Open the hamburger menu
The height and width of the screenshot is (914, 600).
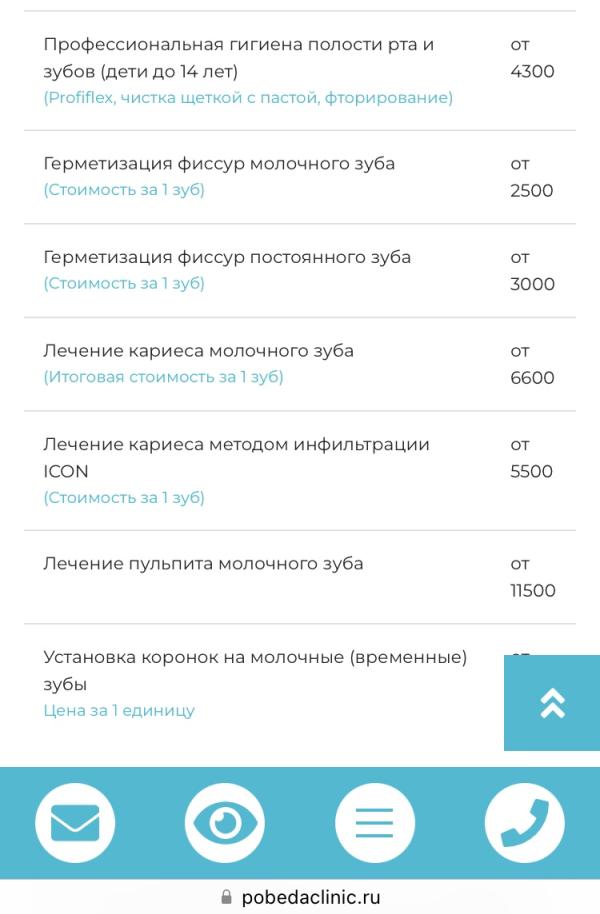(x=375, y=823)
